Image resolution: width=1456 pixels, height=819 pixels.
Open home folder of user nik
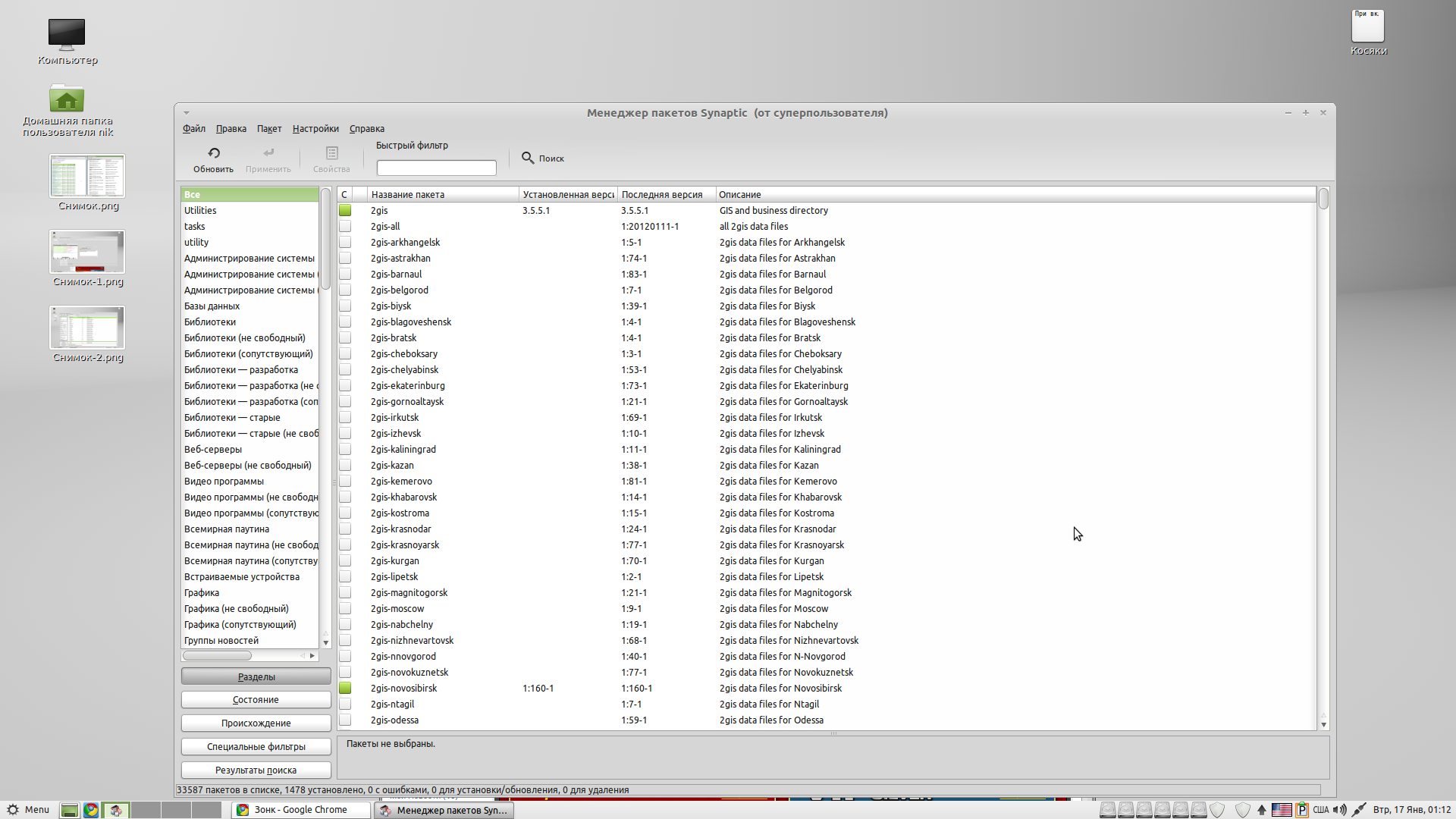coord(67,99)
